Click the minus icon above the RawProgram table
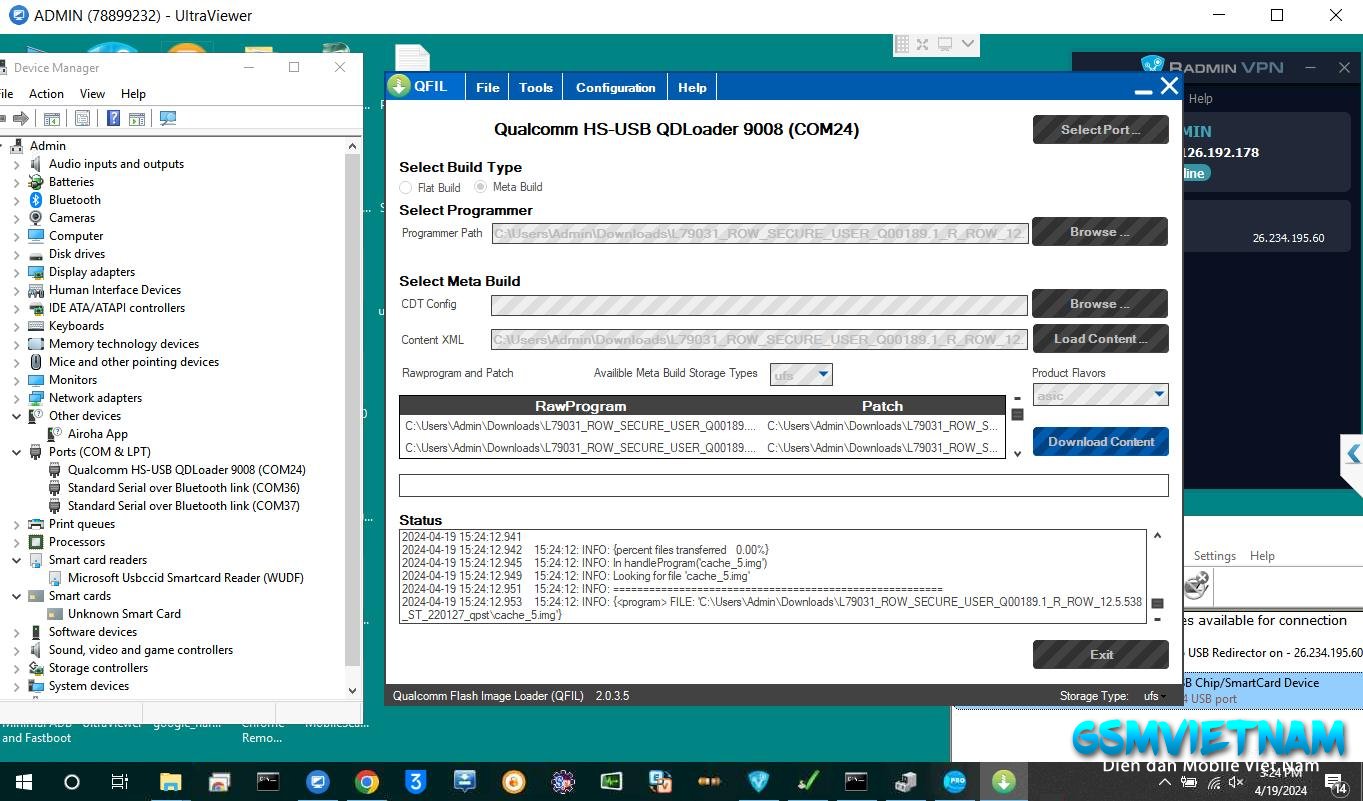The image size is (1363, 801). [x=1017, y=398]
